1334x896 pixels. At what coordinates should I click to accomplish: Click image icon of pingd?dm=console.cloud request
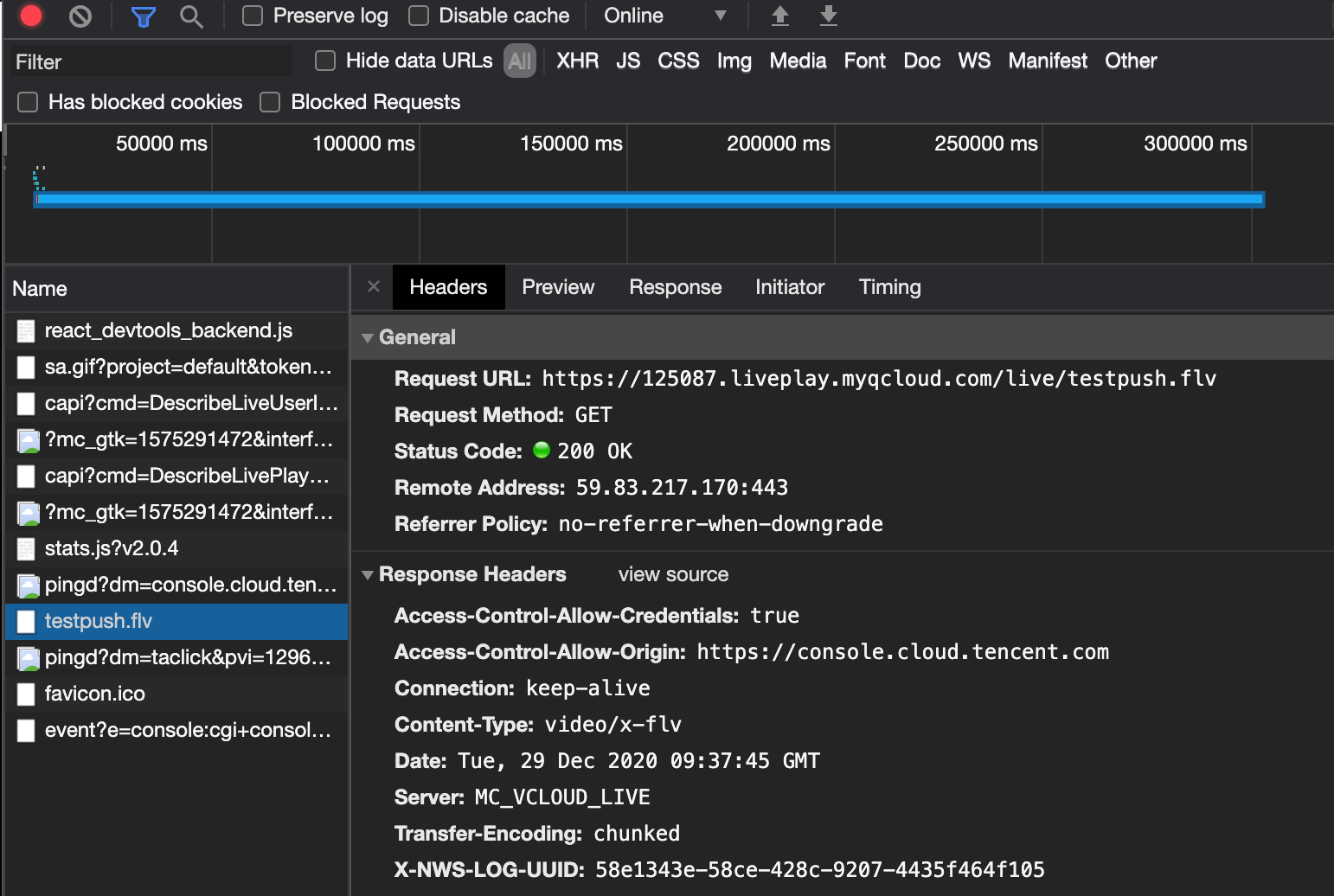tap(29, 586)
